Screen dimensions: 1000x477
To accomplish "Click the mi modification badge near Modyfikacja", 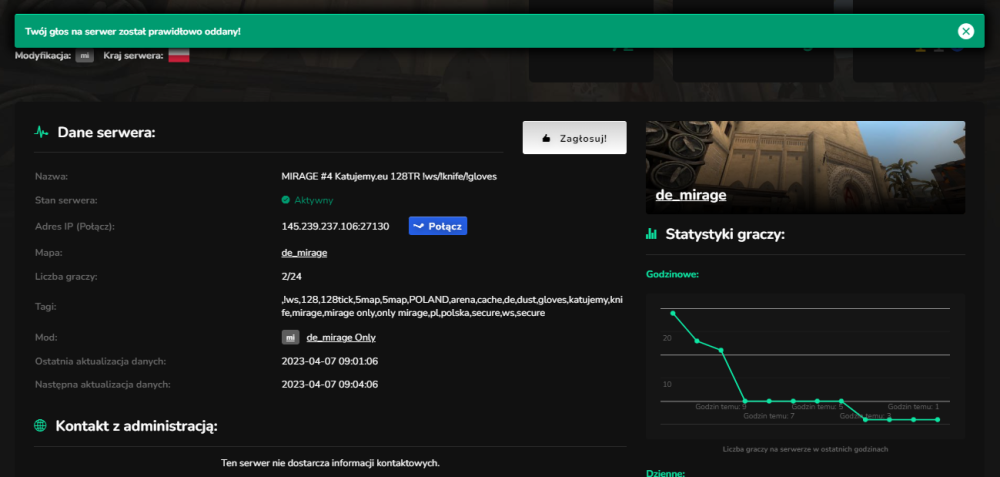I will (85, 55).
